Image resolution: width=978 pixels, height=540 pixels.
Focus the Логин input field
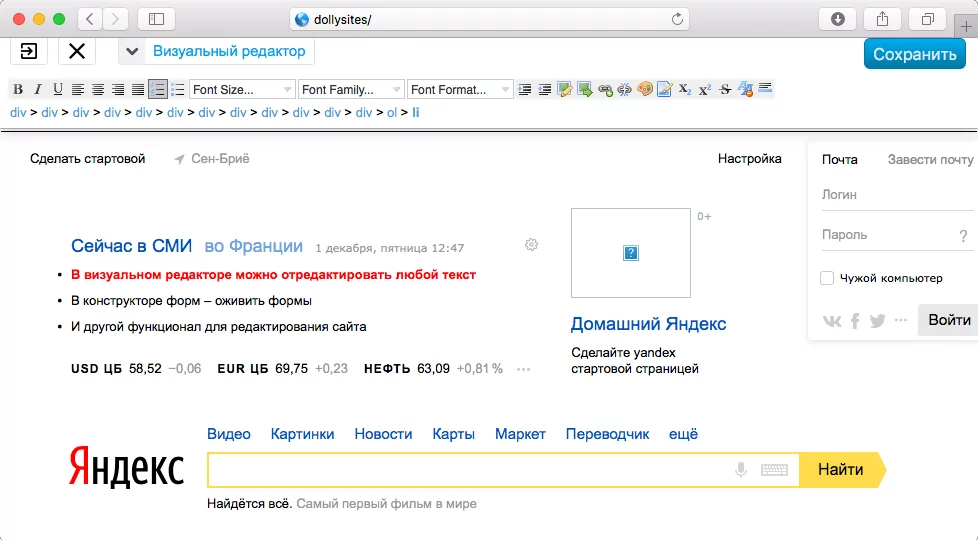point(897,195)
